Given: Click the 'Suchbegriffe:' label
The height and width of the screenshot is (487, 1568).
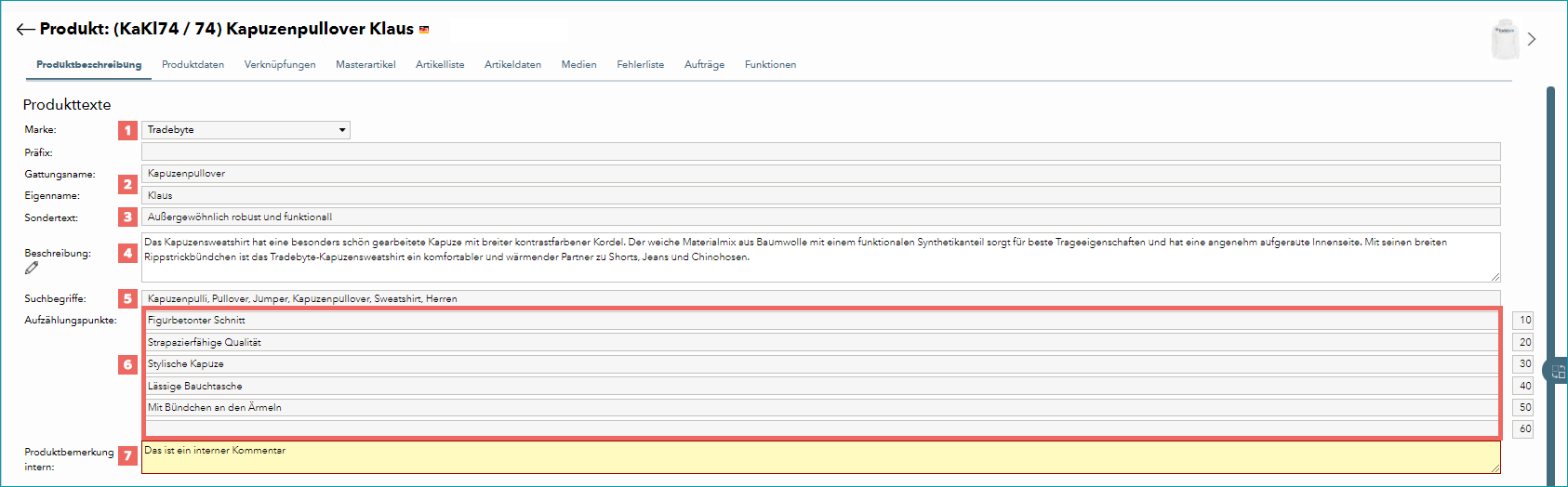Looking at the screenshot, I should pos(55,299).
